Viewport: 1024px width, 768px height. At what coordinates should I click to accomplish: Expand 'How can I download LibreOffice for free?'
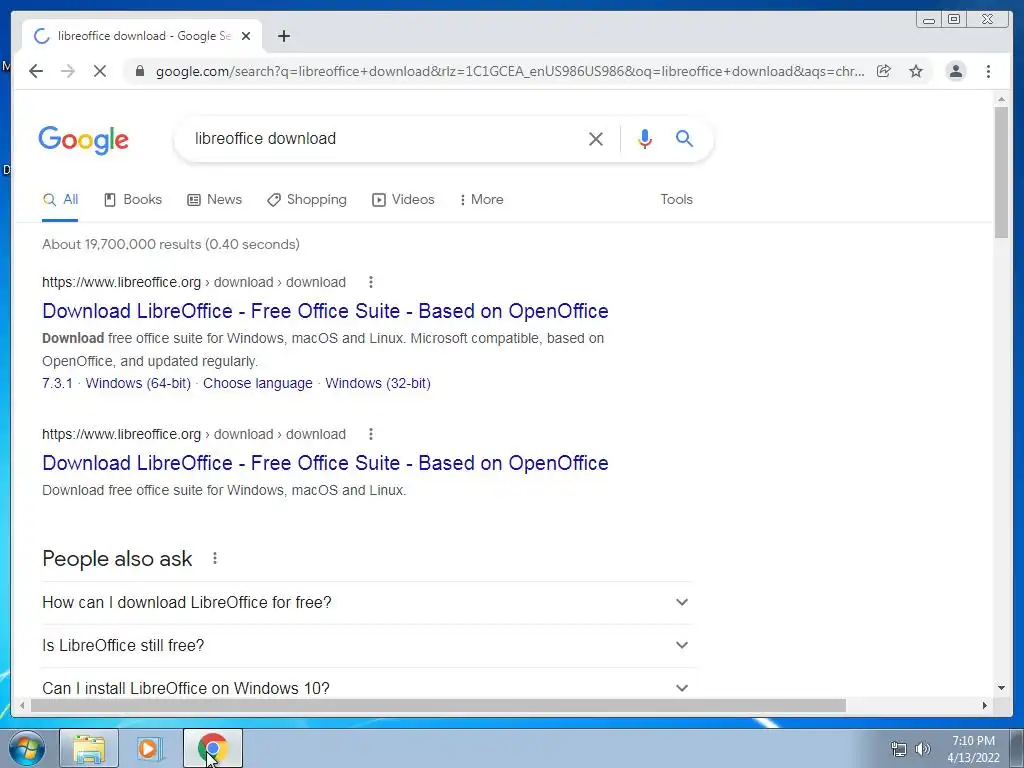click(367, 602)
